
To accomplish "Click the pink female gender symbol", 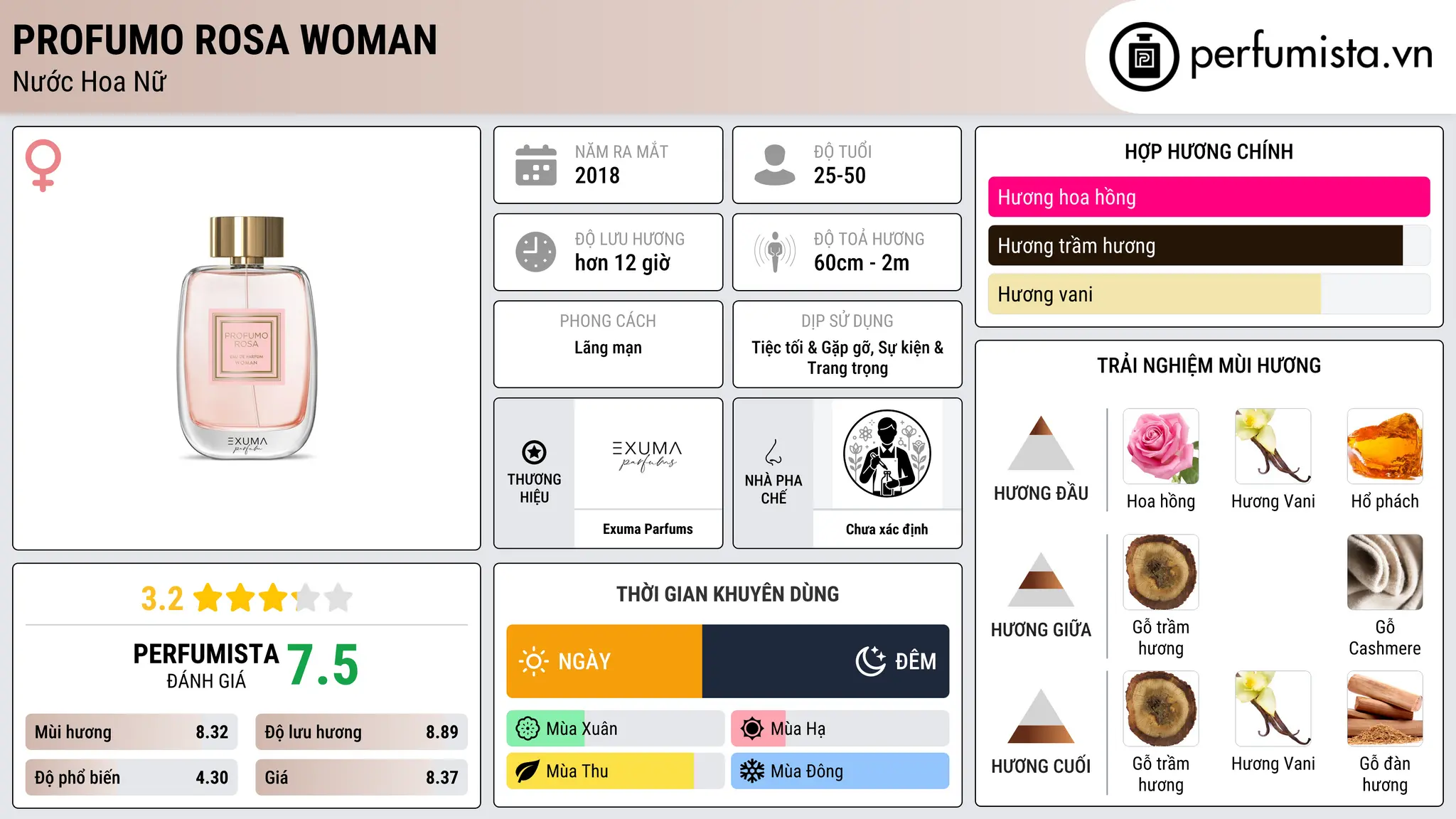I will coord(43,165).
